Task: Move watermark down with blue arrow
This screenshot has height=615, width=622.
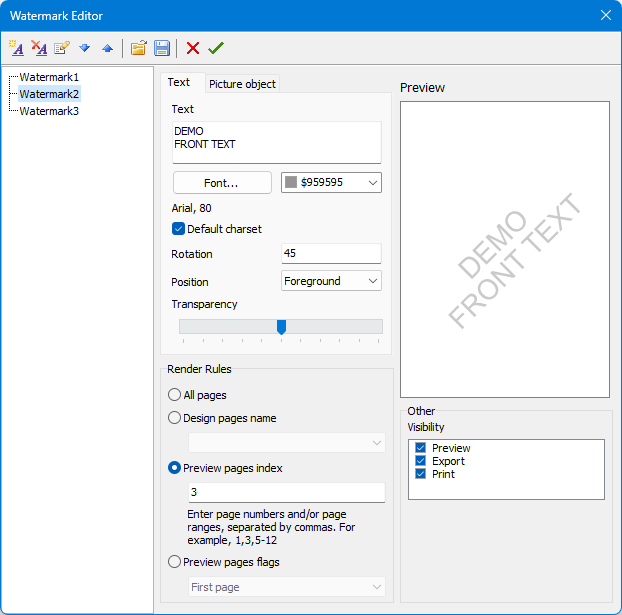Action: (x=84, y=48)
